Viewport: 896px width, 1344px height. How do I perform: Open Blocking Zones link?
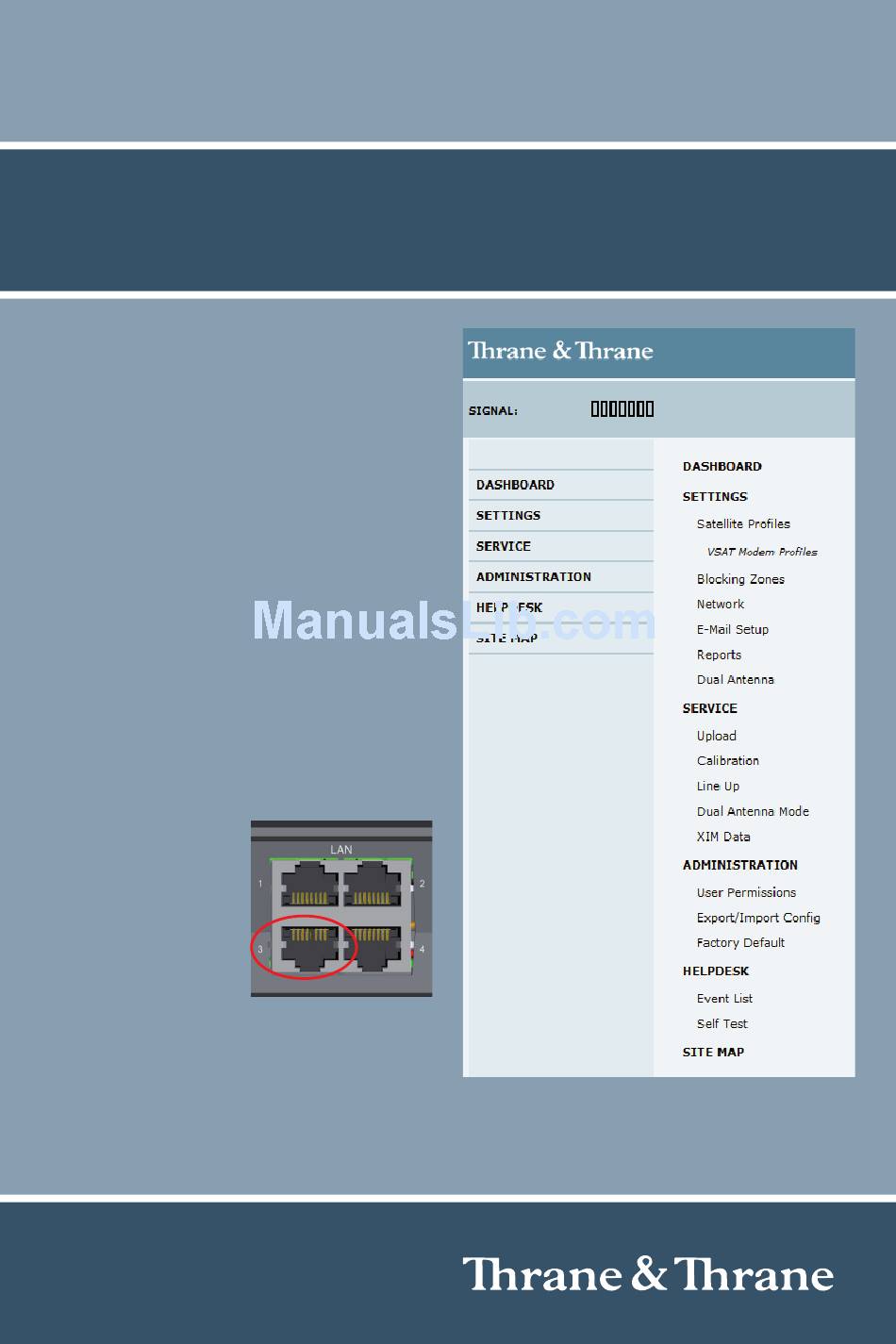[740, 579]
